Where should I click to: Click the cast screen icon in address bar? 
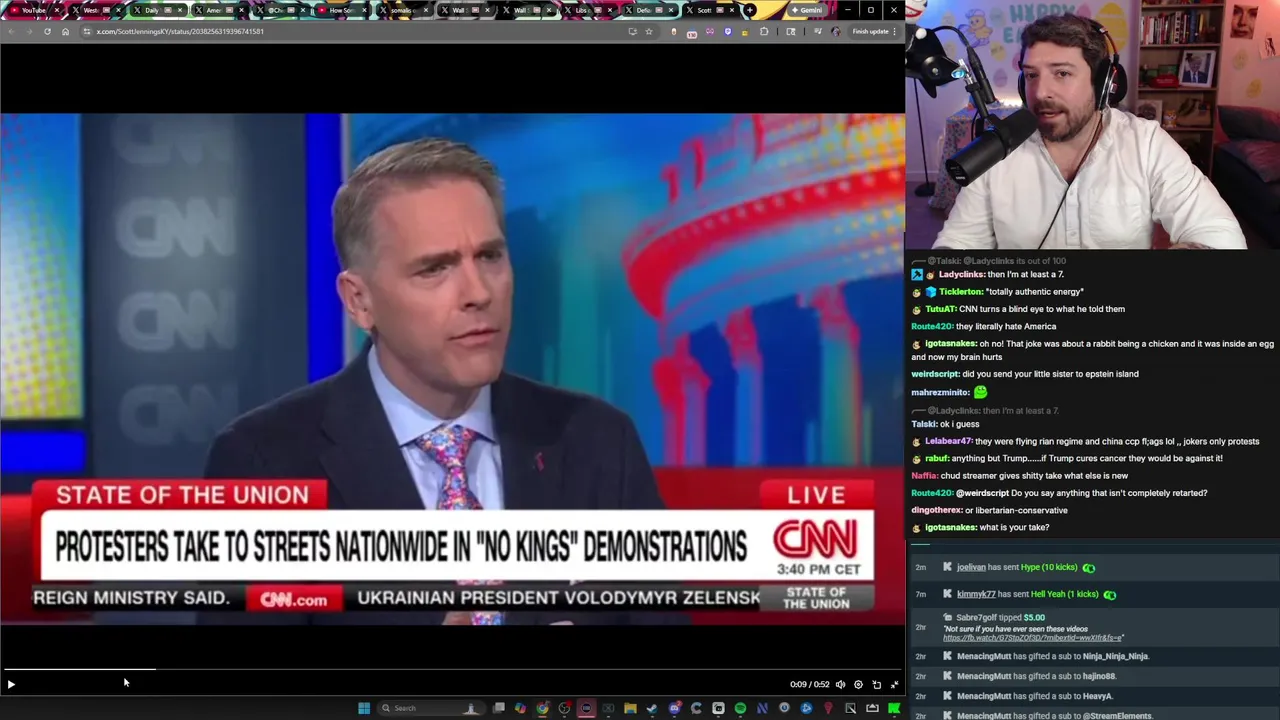click(x=632, y=31)
